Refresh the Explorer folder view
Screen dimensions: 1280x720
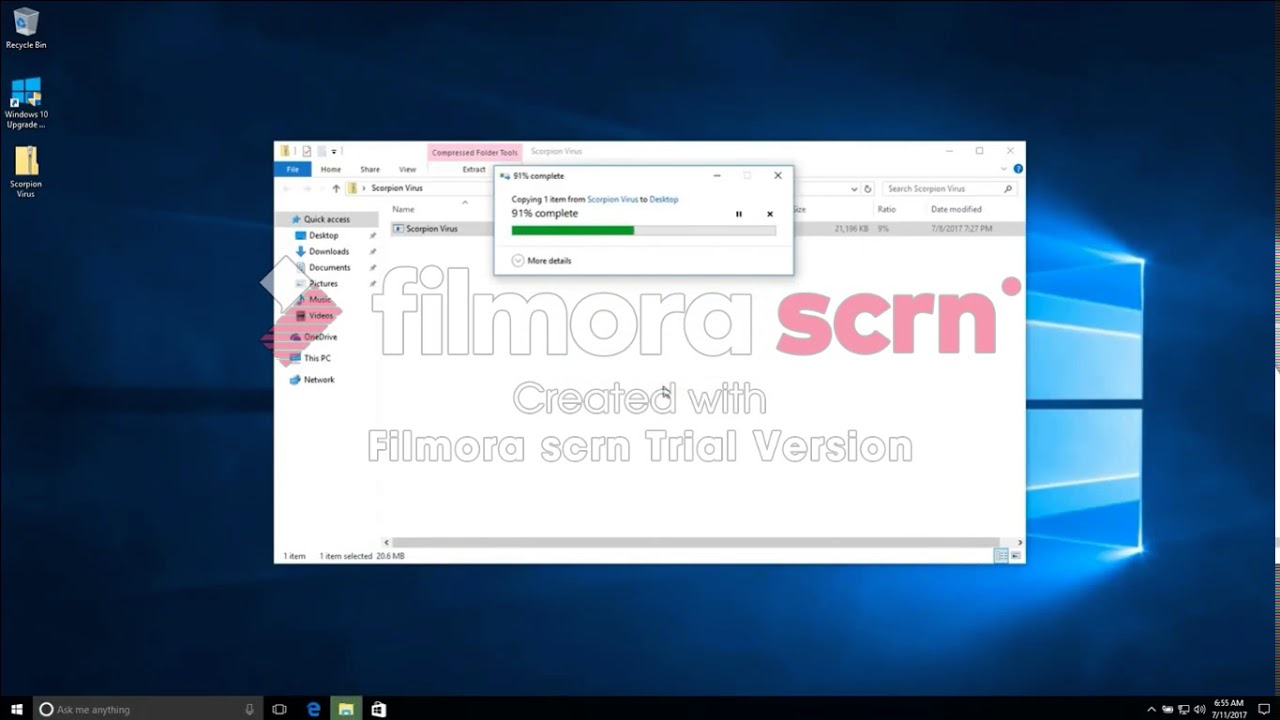coord(868,188)
